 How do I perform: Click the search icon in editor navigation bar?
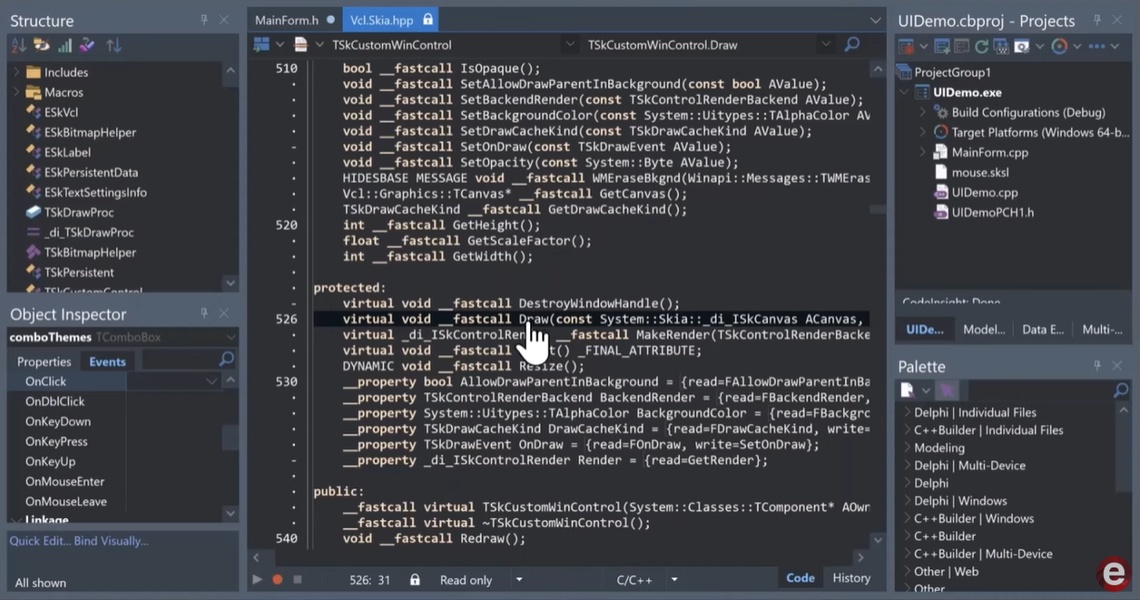click(852, 44)
